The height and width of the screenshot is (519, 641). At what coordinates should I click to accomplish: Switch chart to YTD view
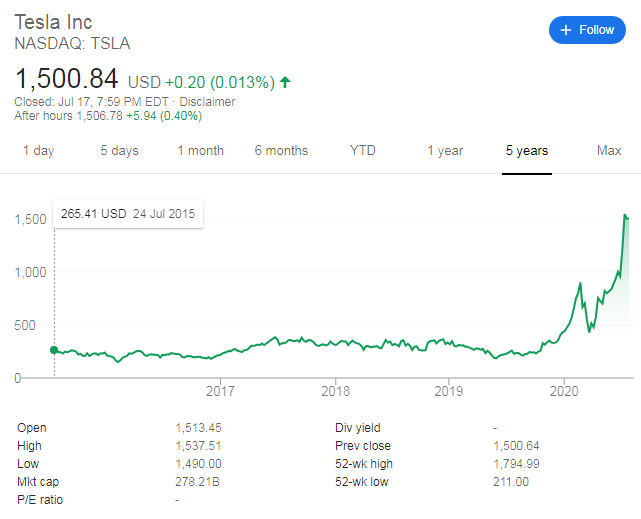click(x=363, y=150)
